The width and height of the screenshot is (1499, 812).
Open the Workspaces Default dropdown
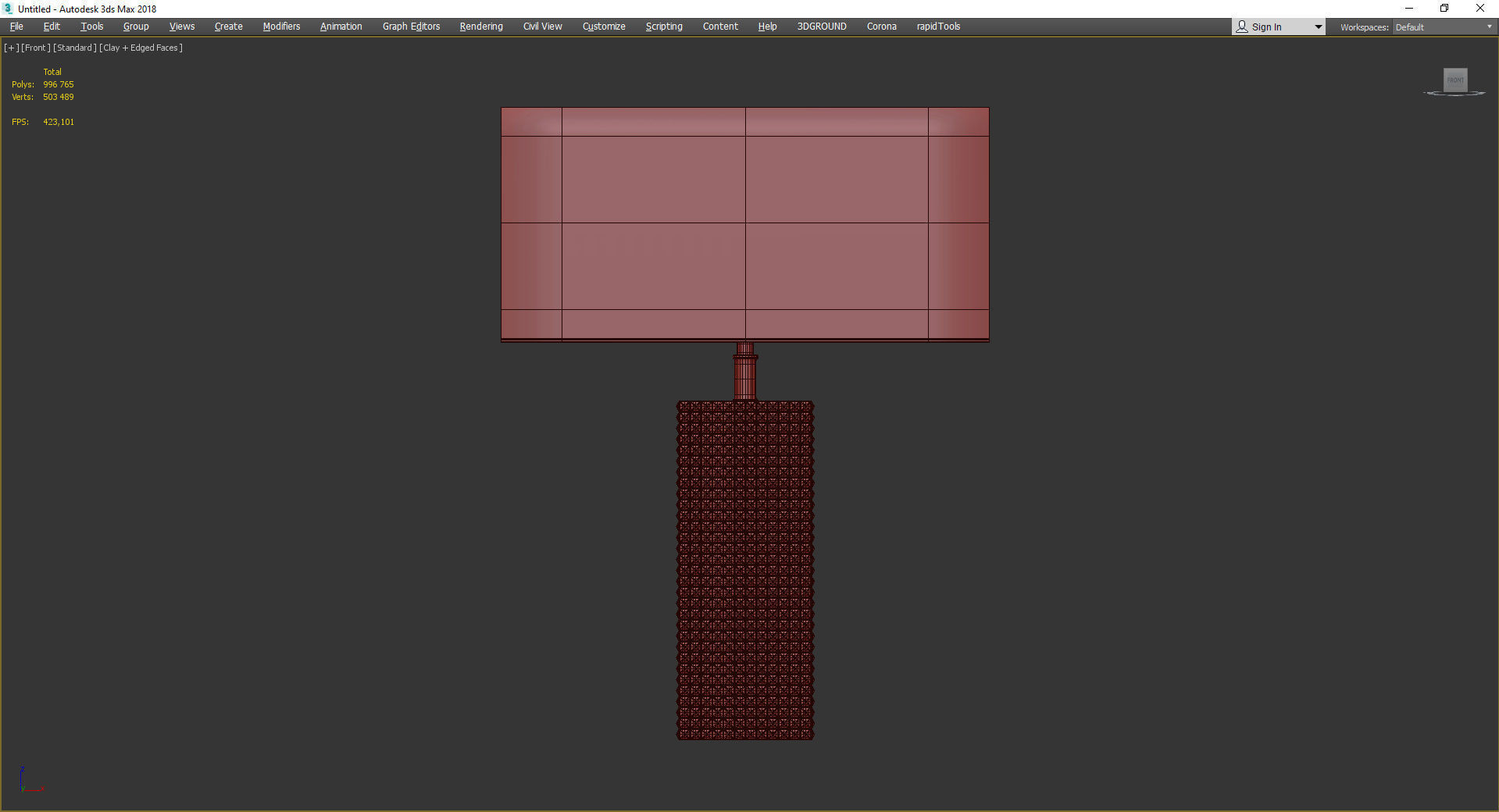(1444, 27)
